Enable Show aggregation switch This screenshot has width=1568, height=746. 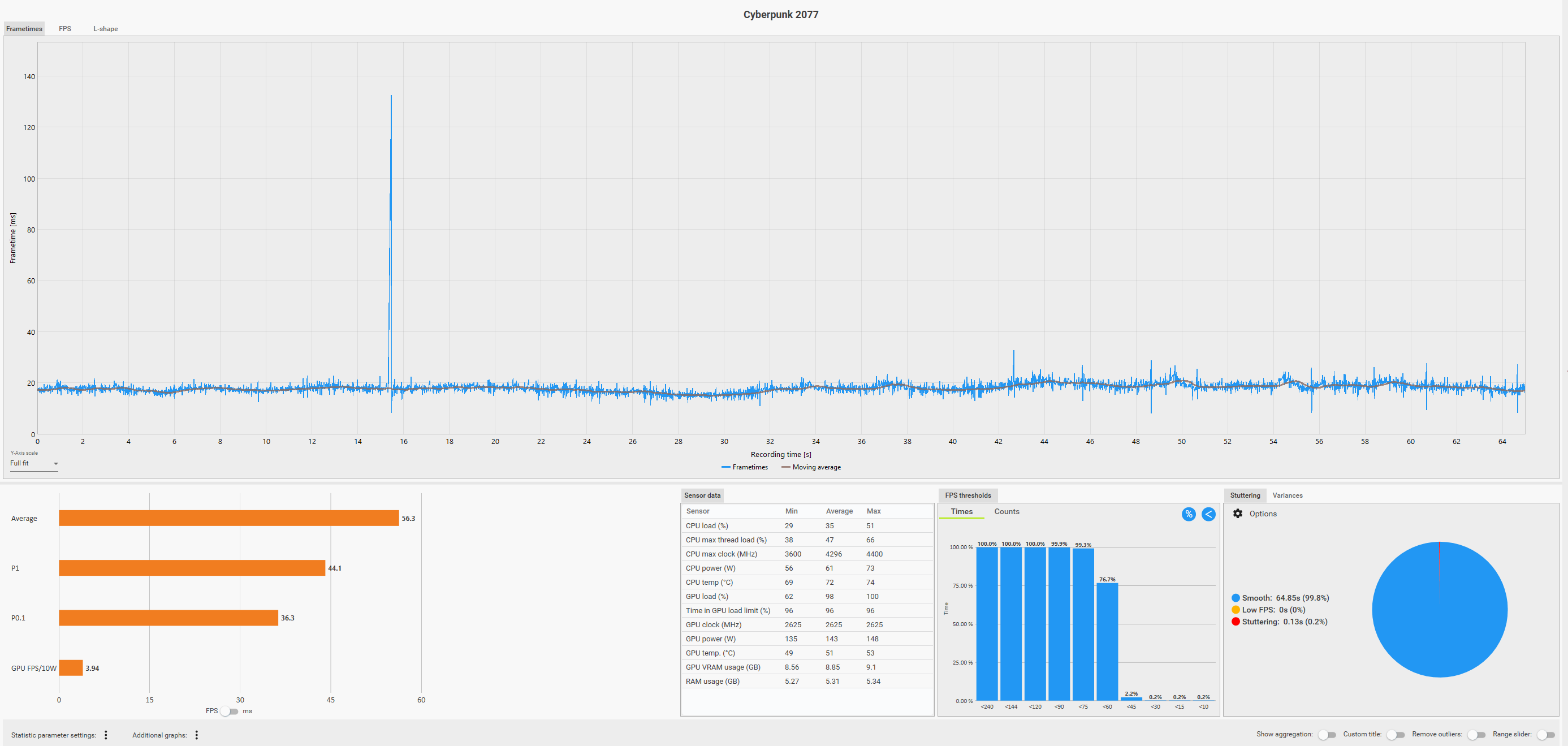coord(1327,735)
